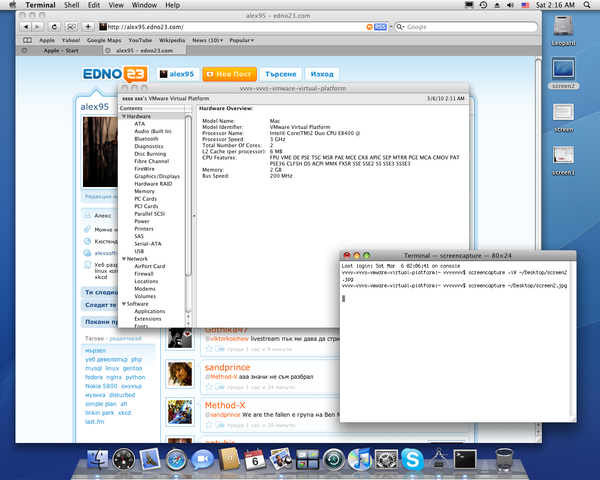Open Spotlight search magnifier

point(587,5)
